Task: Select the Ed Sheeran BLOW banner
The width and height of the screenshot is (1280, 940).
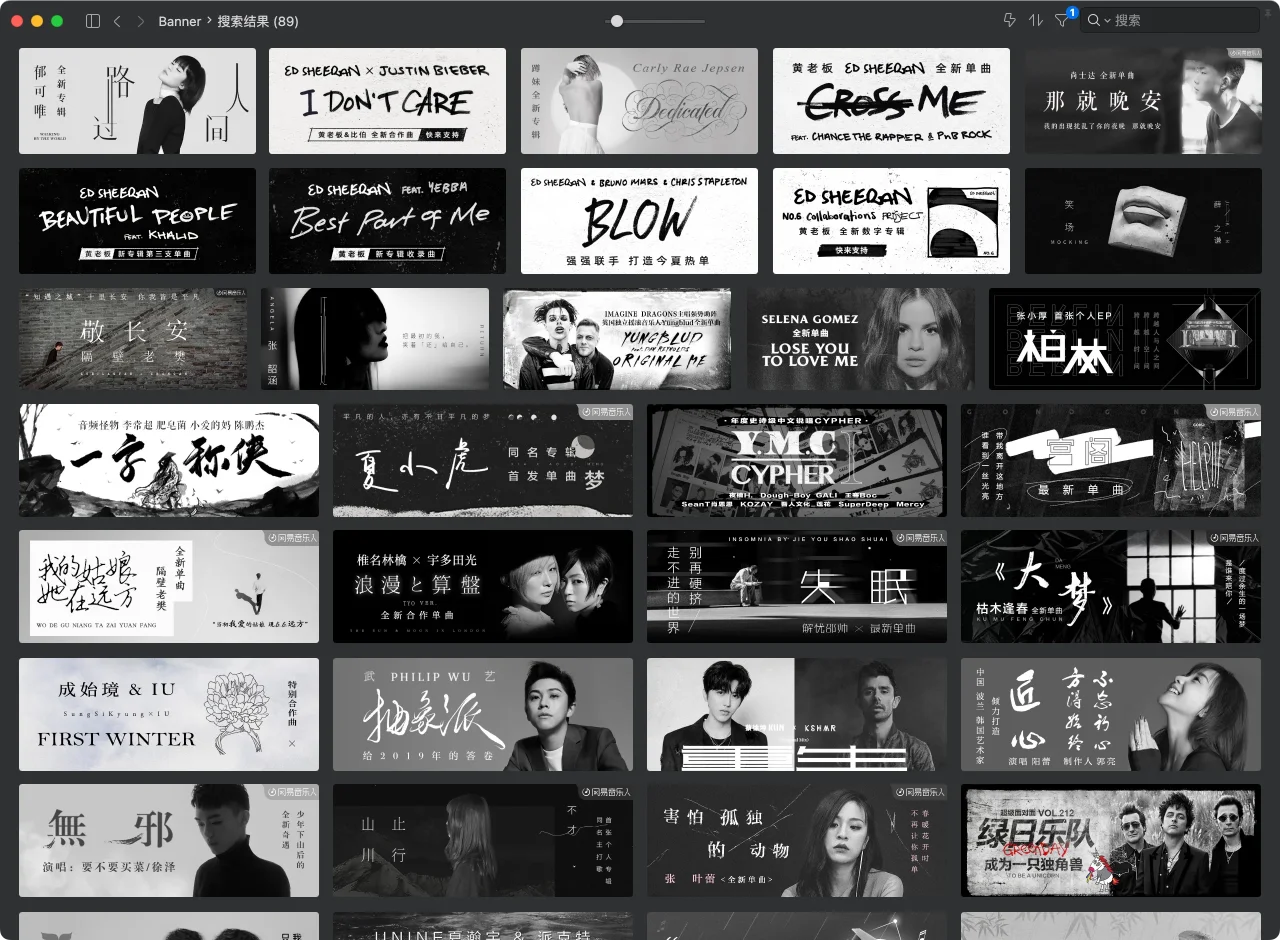Action: pyautogui.click(x=639, y=221)
